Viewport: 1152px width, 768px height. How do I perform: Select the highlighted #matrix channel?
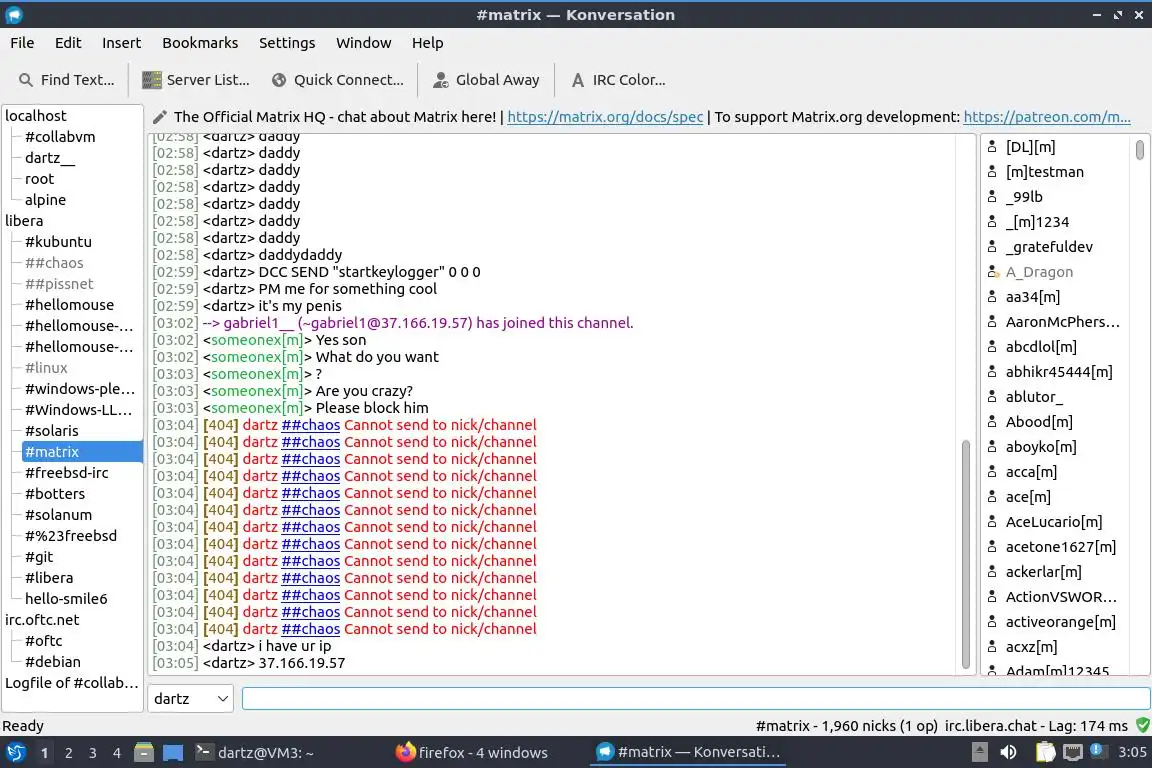(x=82, y=452)
